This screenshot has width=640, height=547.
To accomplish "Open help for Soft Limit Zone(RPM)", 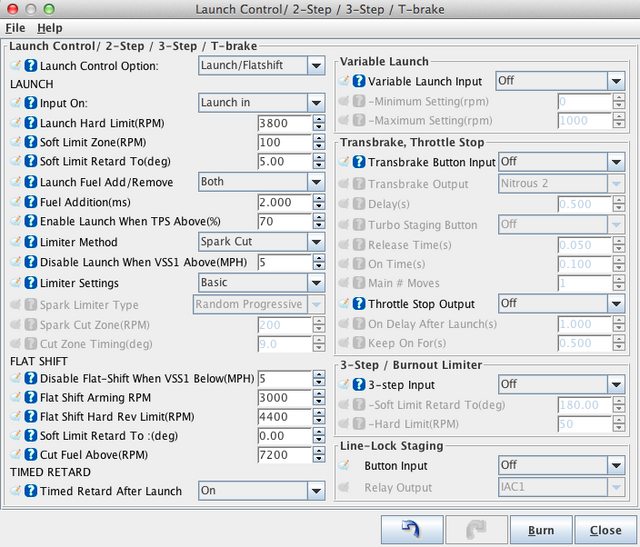I will 31,142.
